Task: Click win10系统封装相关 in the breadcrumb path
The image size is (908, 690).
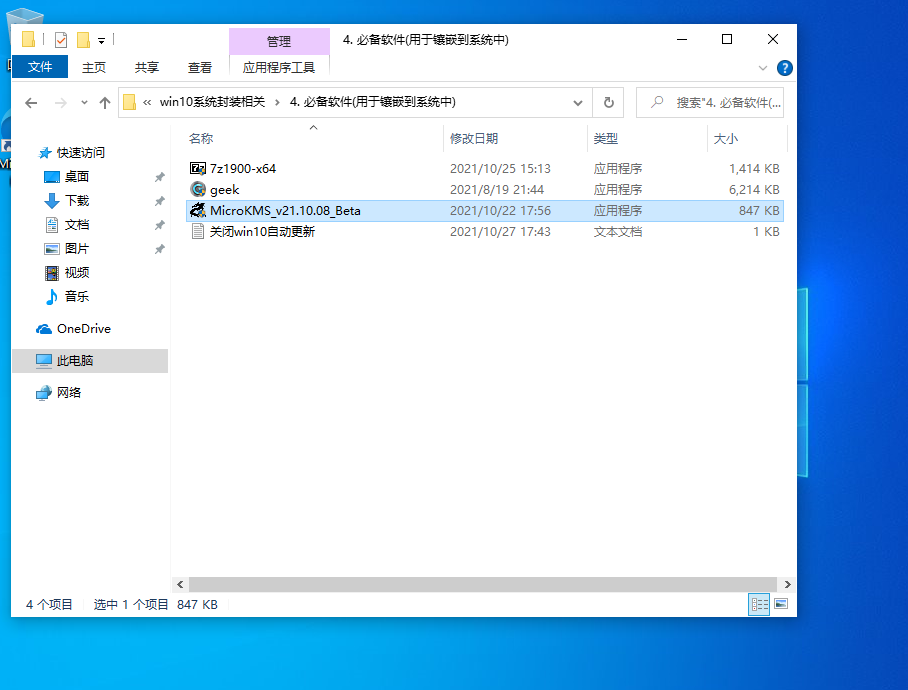Action: click(x=212, y=102)
